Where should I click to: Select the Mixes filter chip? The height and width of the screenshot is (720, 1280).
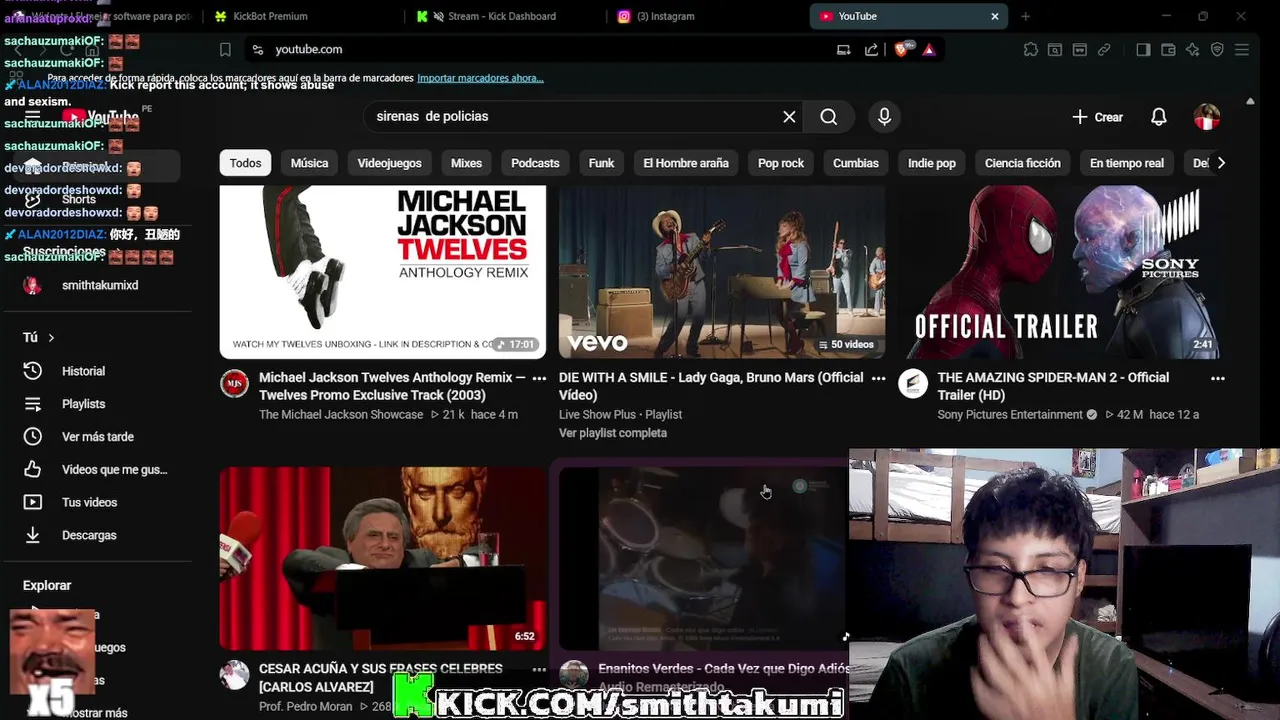coord(466,163)
